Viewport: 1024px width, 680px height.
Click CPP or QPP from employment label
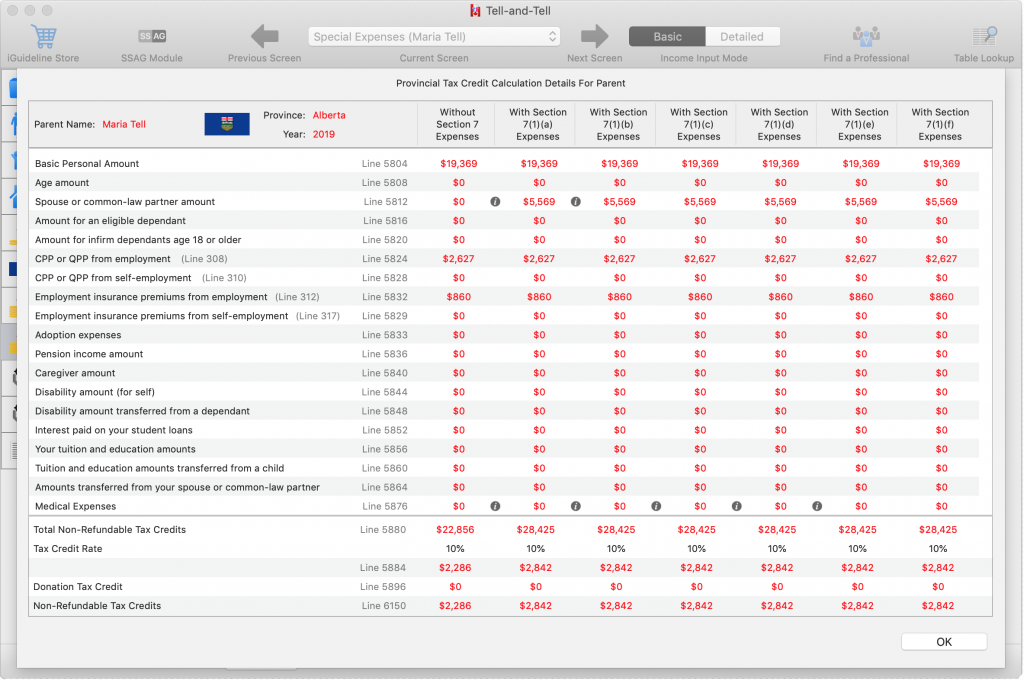103,259
